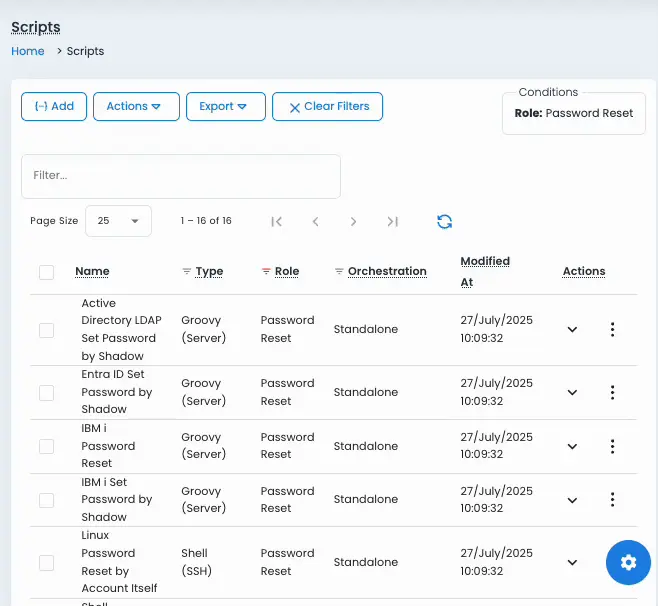Open three-dot menu for IBM i Password Reset
This screenshot has width=658, height=606.
(612, 446)
